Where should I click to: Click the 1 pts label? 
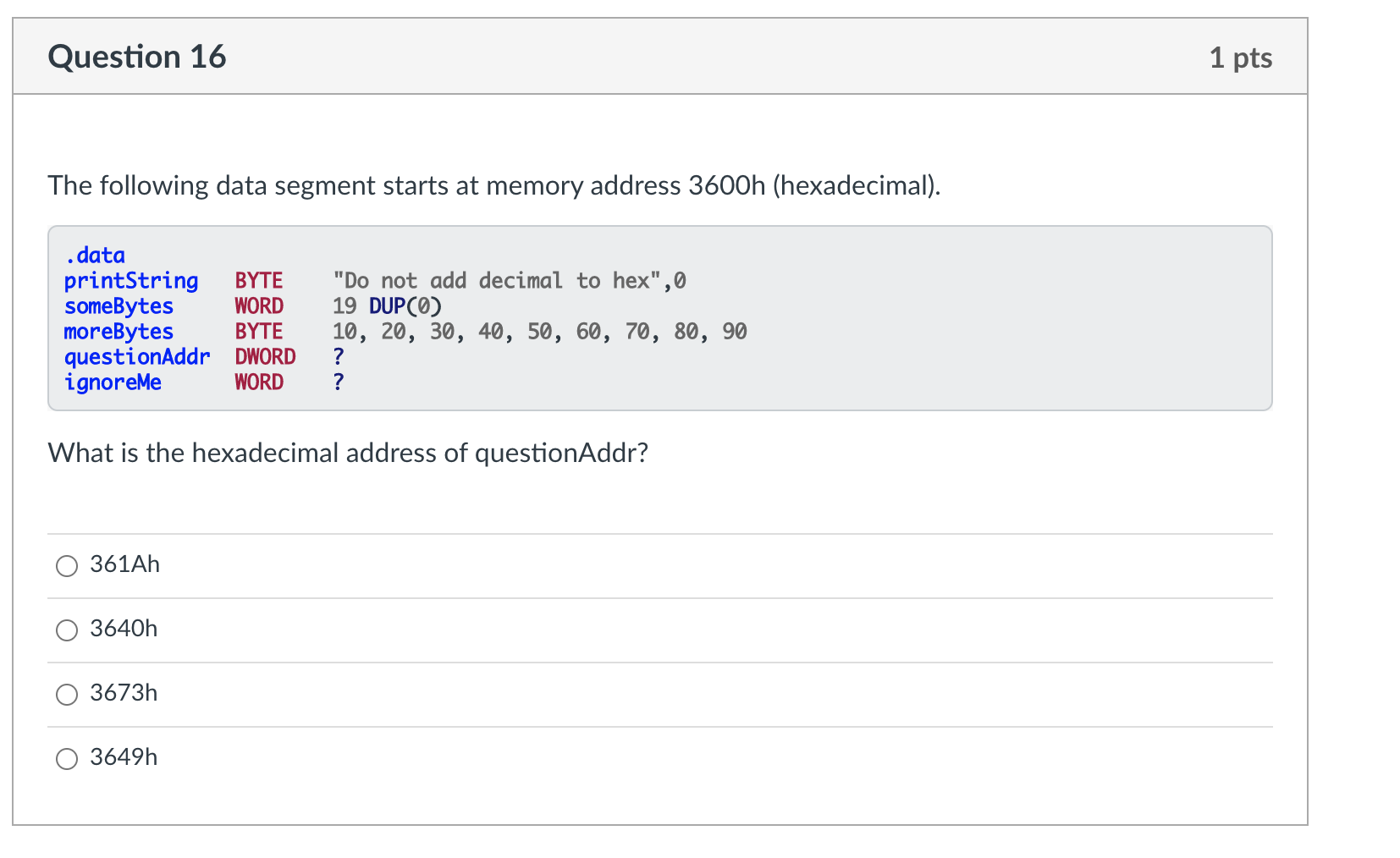click(1242, 58)
